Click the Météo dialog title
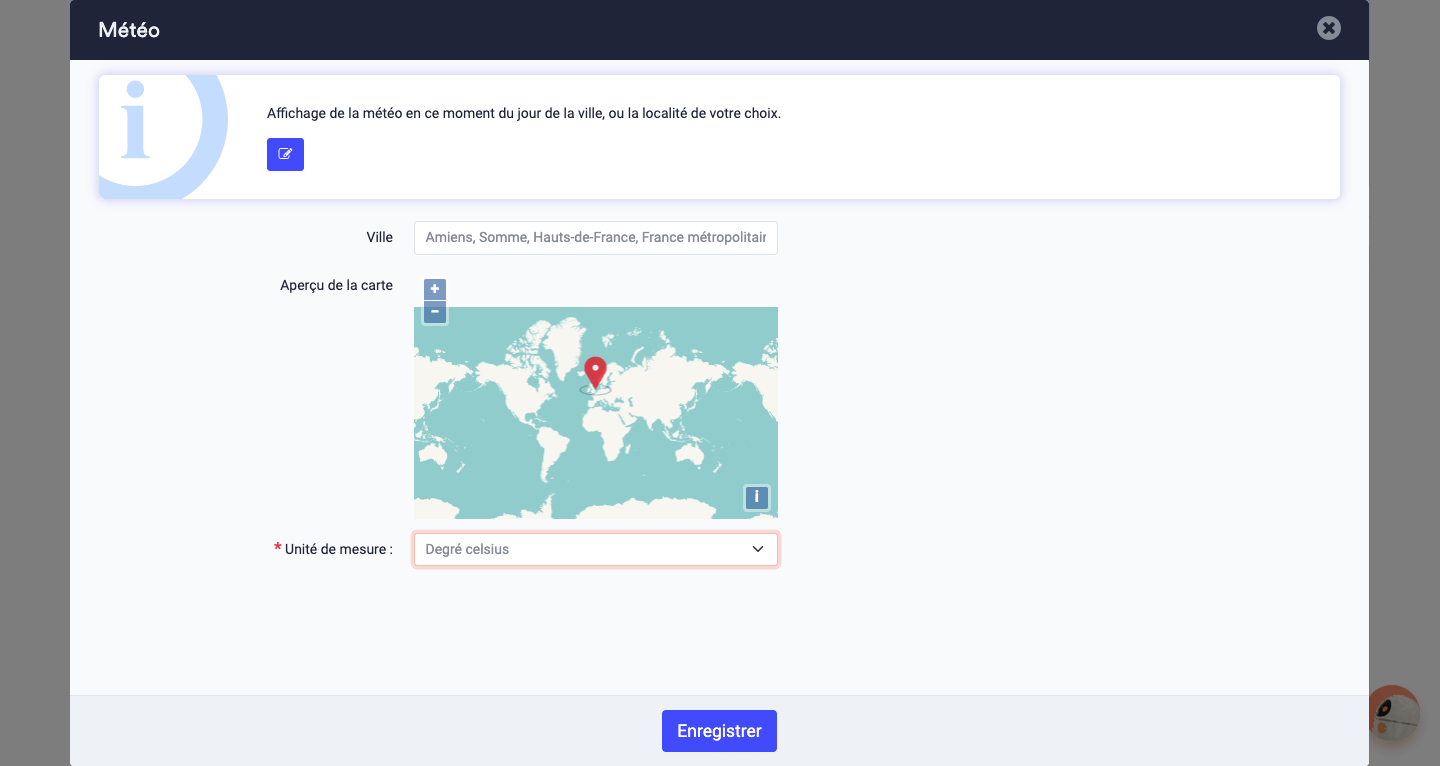The width and height of the screenshot is (1440, 766). 129,30
